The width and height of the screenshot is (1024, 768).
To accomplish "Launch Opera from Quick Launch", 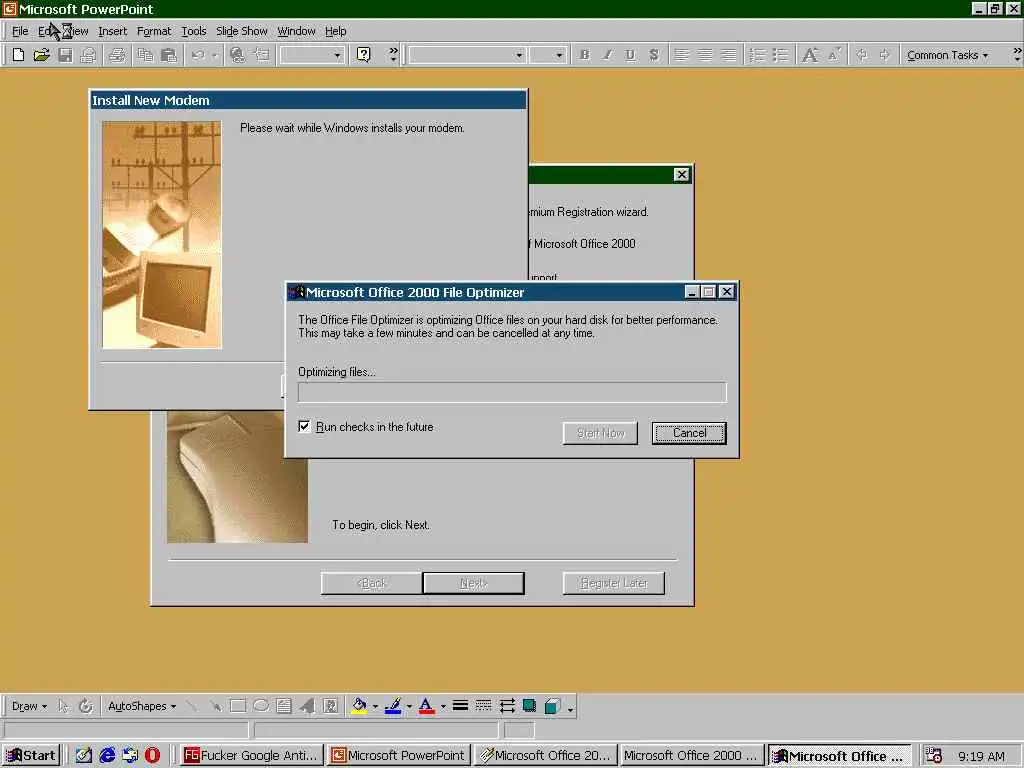I will pos(152,756).
